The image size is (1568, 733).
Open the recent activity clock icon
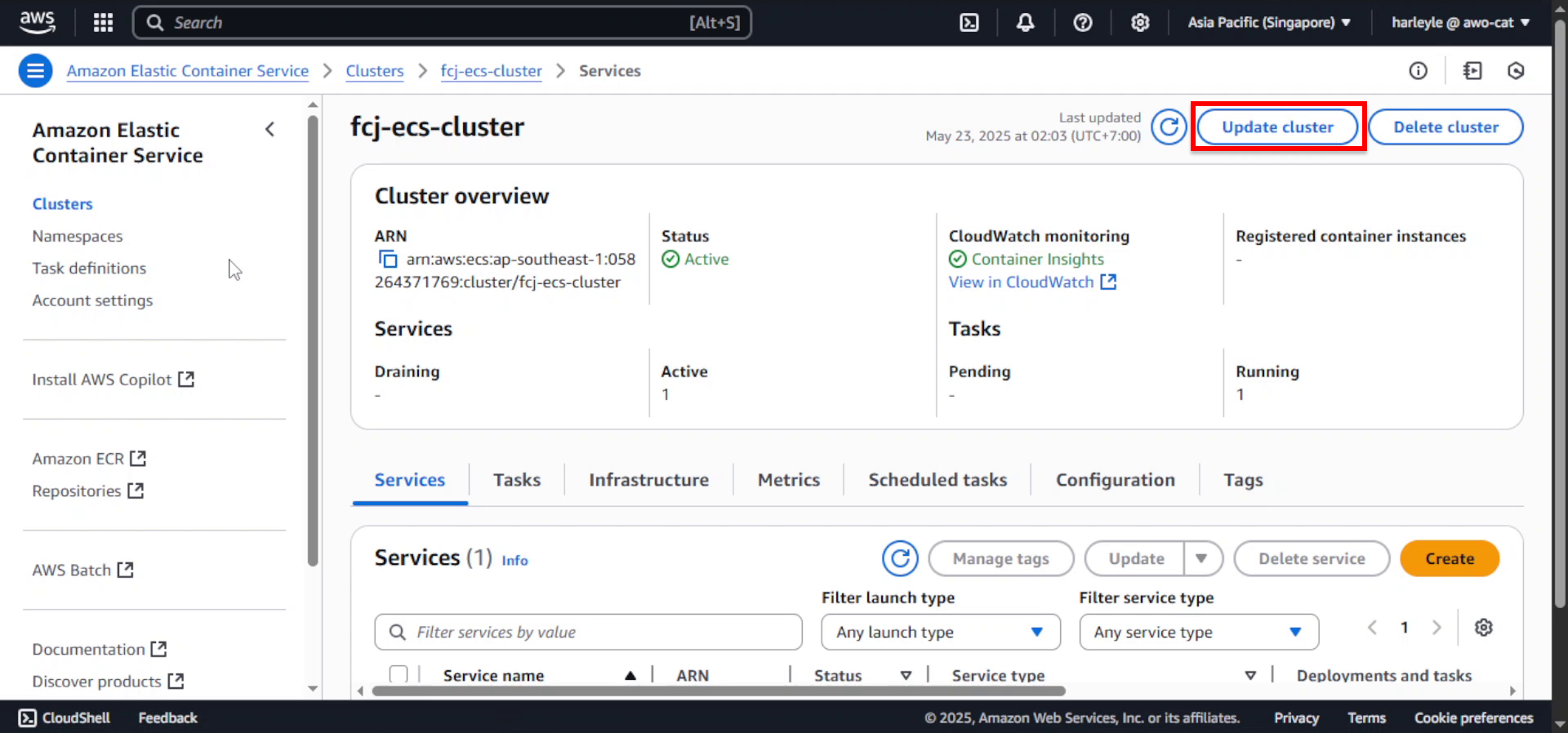[1516, 71]
